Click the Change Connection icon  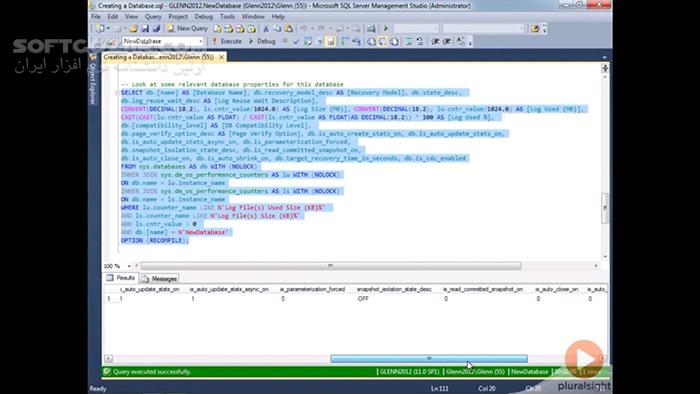point(111,41)
